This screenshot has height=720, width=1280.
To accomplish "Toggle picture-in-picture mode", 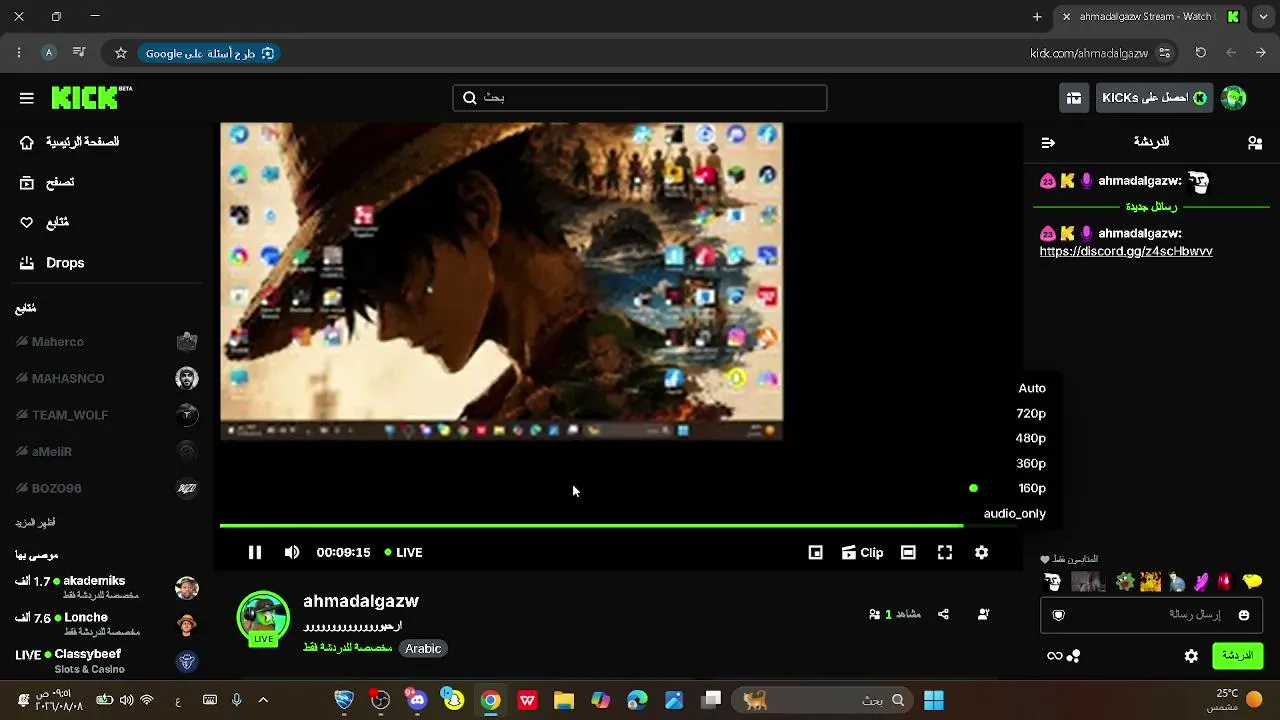I will coord(816,552).
